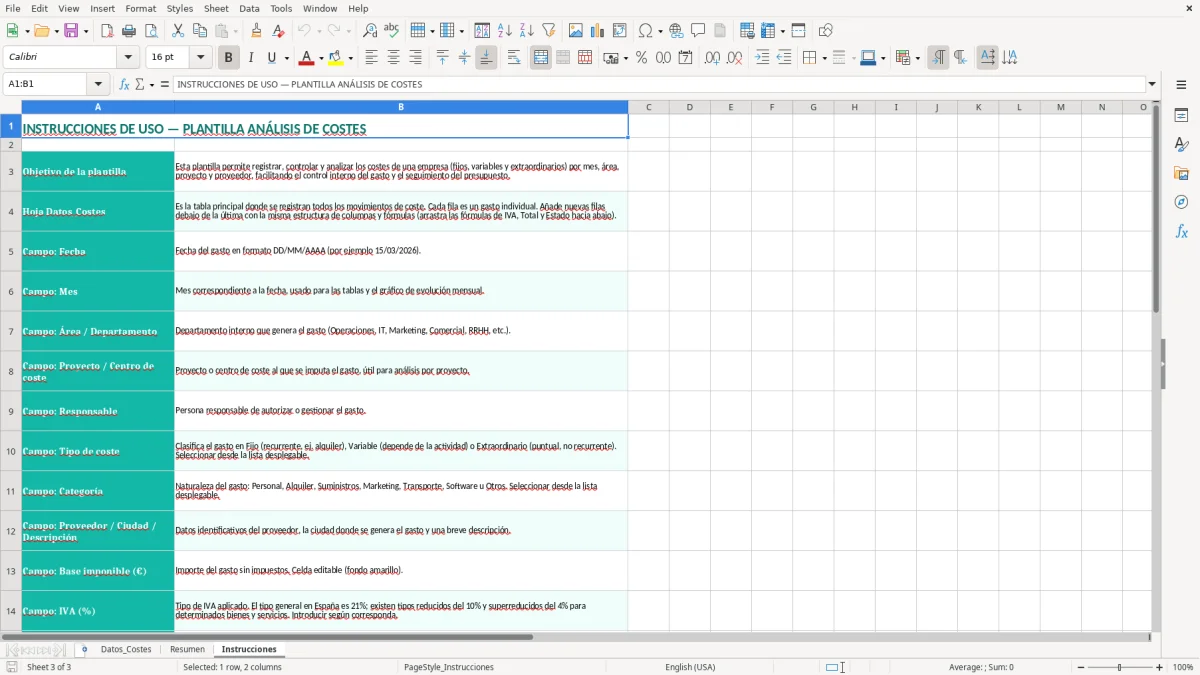
Task: Open the Format menu
Action: tap(140, 8)
